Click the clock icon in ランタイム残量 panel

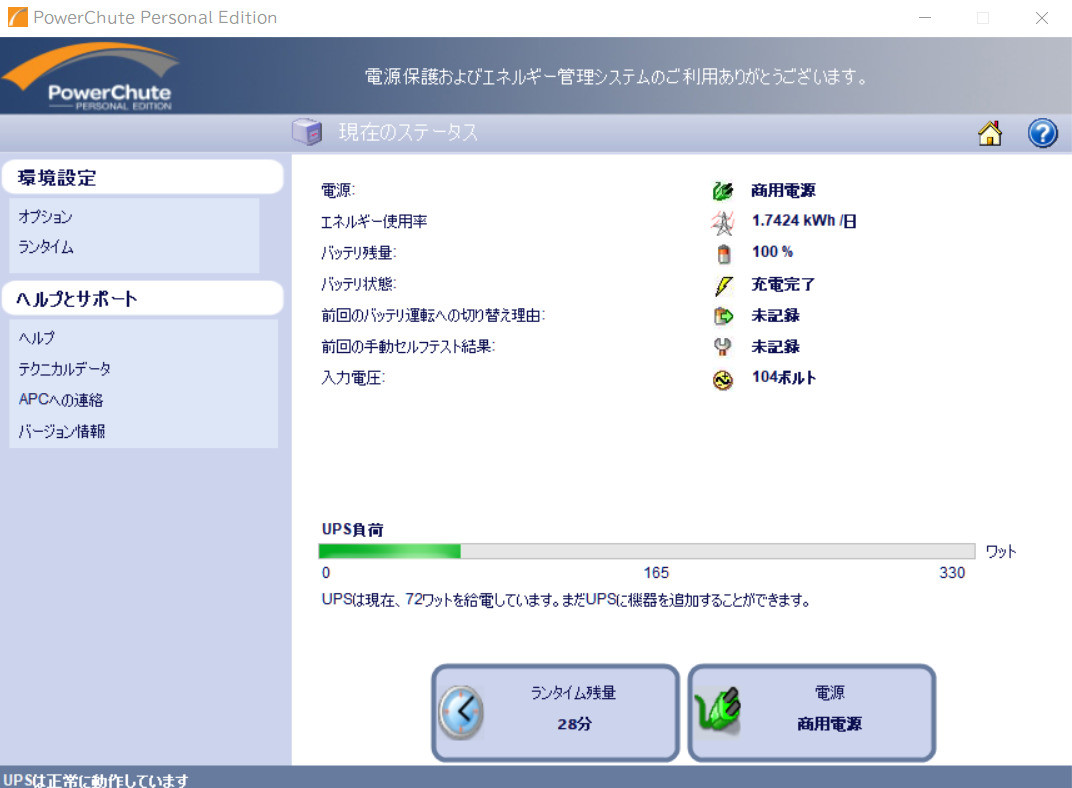click(461, 712)
